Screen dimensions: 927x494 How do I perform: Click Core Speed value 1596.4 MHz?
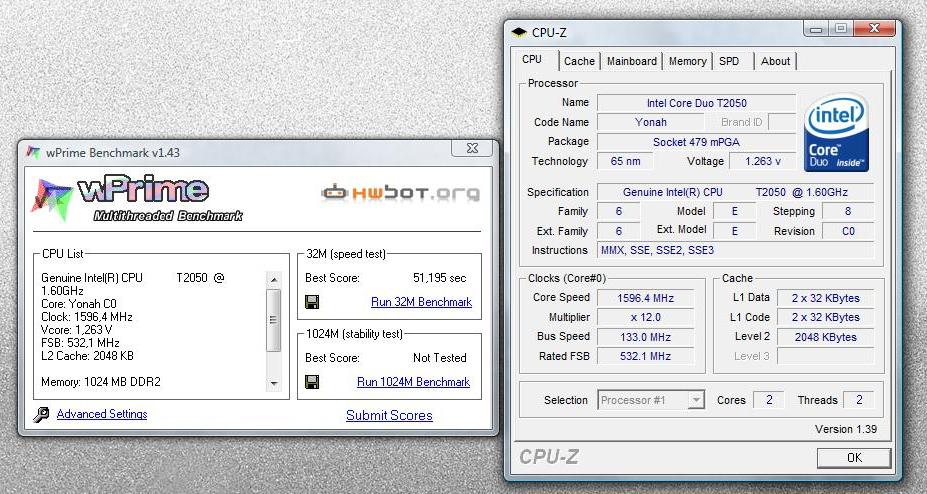pyautogui.click(x=645, y=298)
